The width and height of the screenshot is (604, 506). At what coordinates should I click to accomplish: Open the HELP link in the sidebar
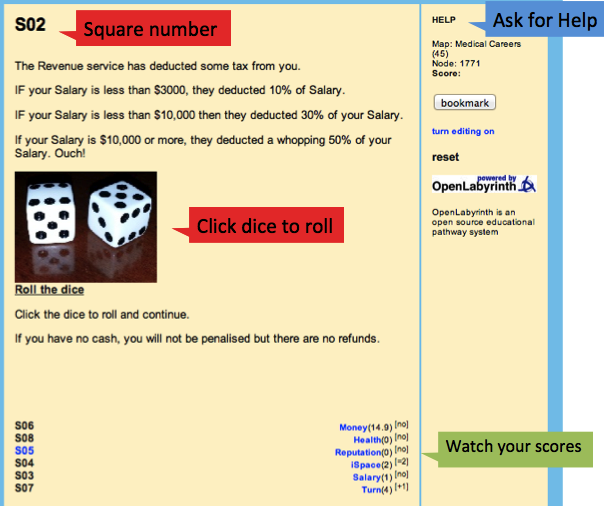click(443, 20)
